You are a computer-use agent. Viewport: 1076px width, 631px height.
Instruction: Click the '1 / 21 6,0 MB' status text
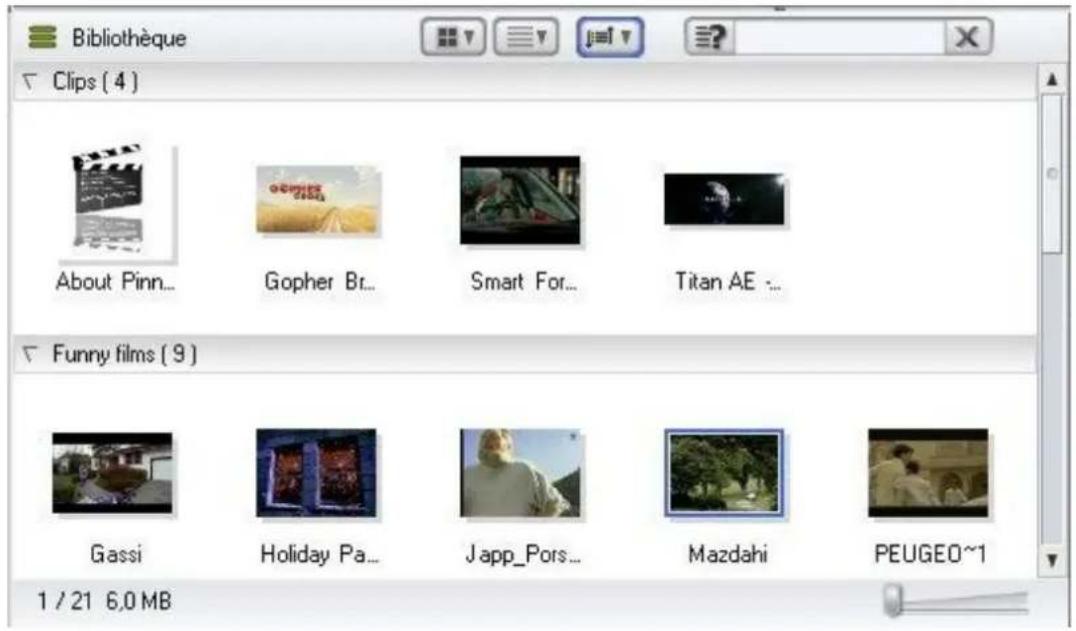pyautogui.click(x=104, y=602)
